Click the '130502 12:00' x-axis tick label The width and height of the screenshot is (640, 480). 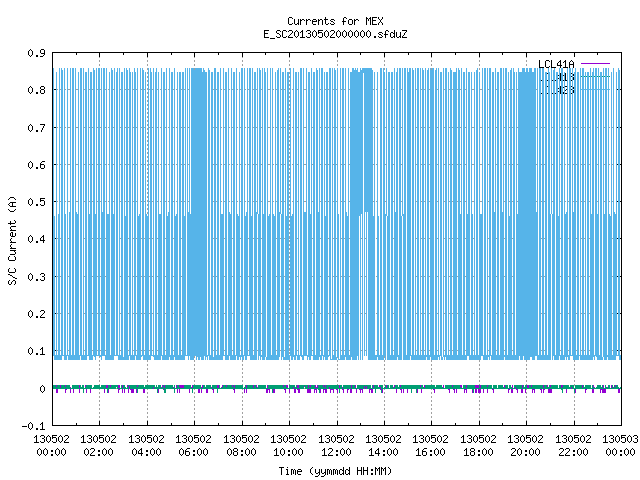point(336,446)
